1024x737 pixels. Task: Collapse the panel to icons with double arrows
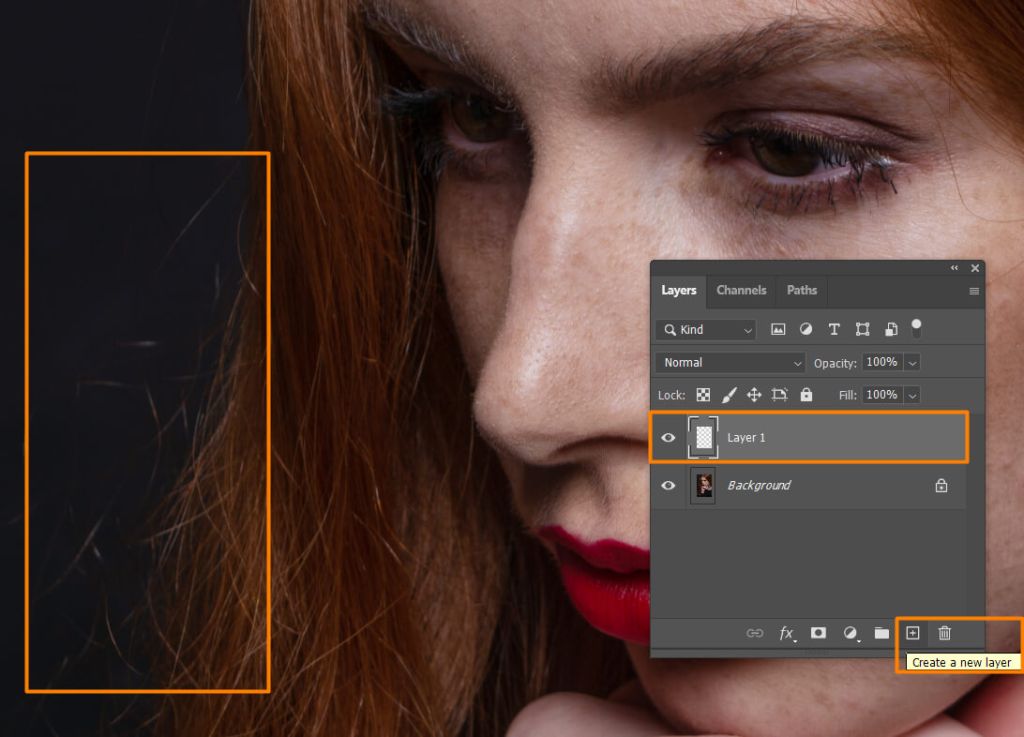click(x=953, y=268)
